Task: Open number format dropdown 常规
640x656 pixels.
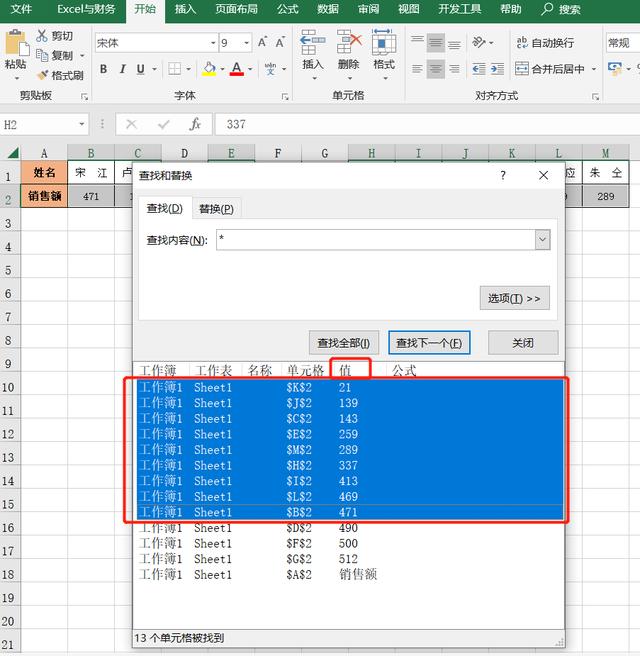Action: (x=623, y=43)
